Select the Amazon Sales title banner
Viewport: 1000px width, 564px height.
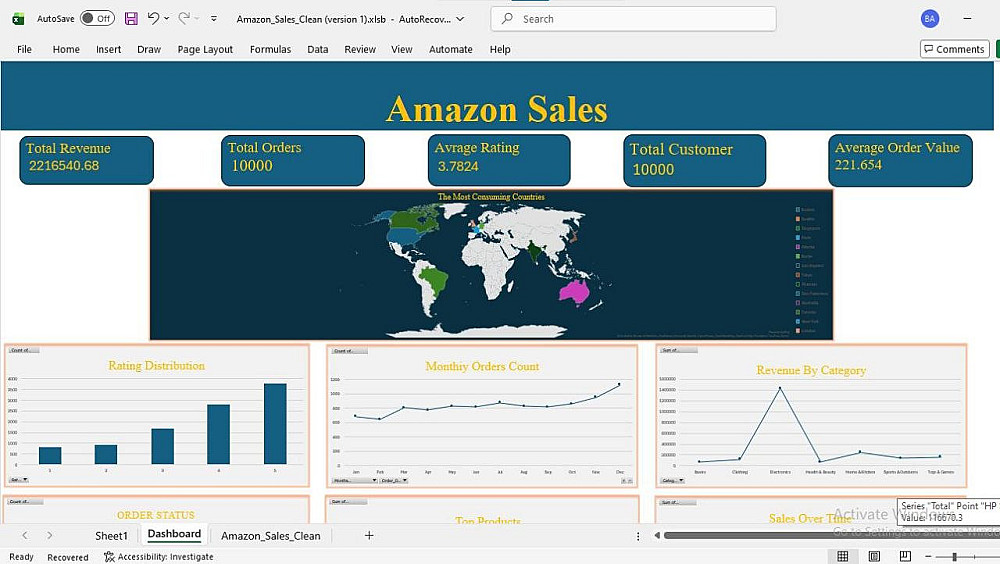point(497,96)
